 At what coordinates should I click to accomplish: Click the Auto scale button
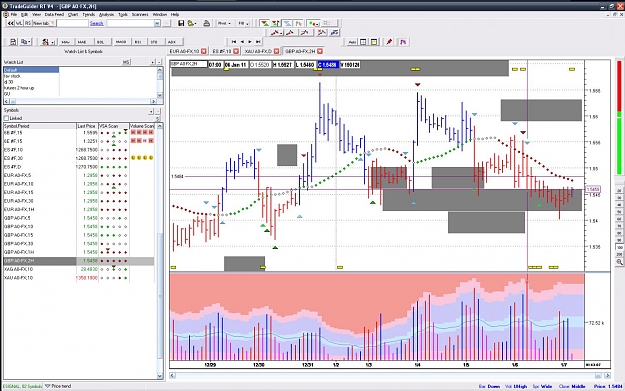tap(352, 42)
